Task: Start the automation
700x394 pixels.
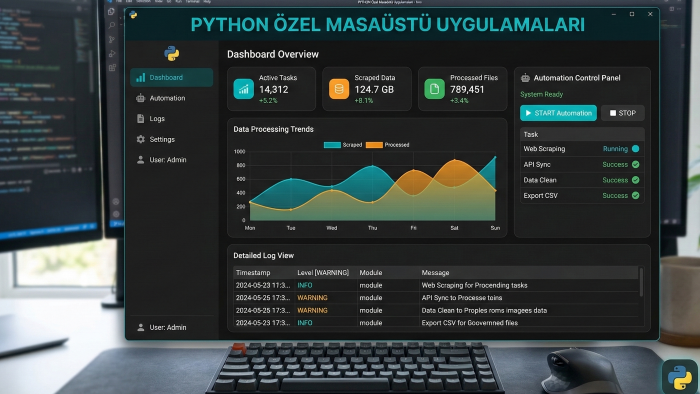Action: click(558, 113)
